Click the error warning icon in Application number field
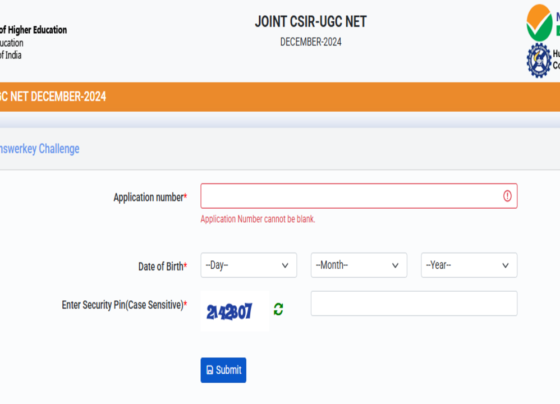Viewport: 560px width, 404px height. (507, 196)
